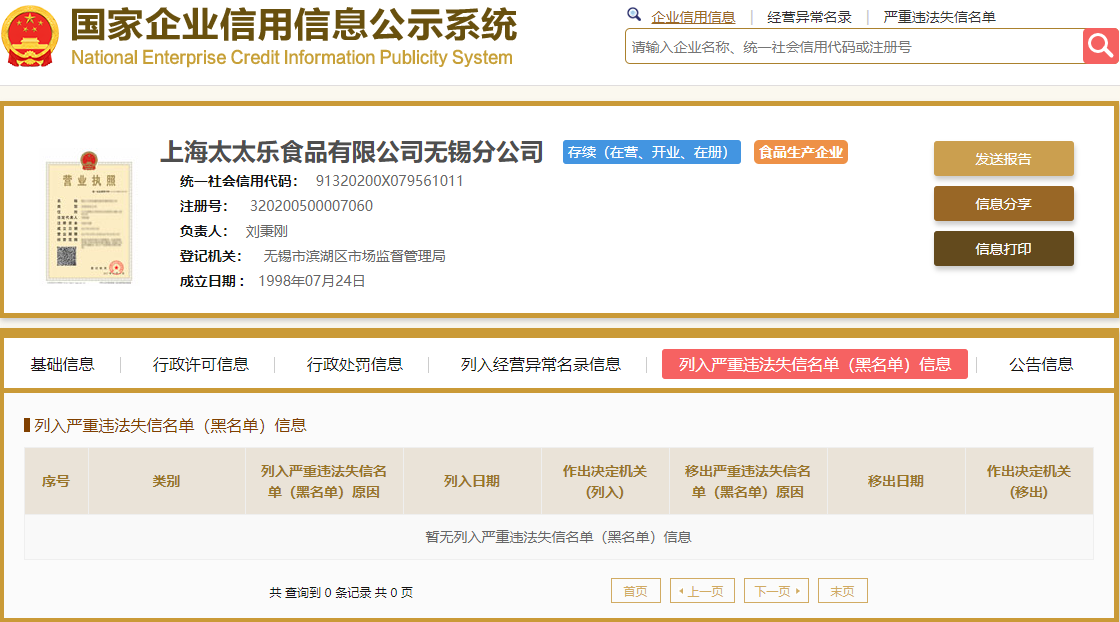Click the section heading 列入严重违法失信名单（黑名单）信息
Screen dimensions: 1120x622
point(171,426)
